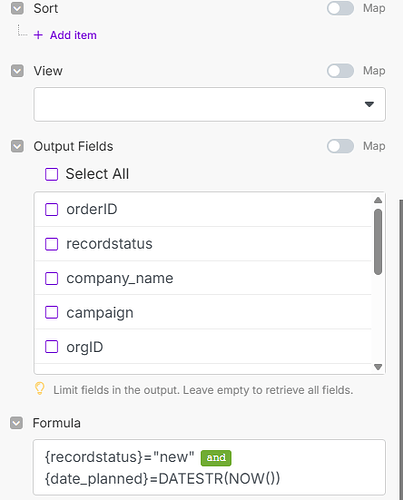Viewport: 403px width, 500px height.
Task: Click inside the Formula input field
Action: pos(210,467)
